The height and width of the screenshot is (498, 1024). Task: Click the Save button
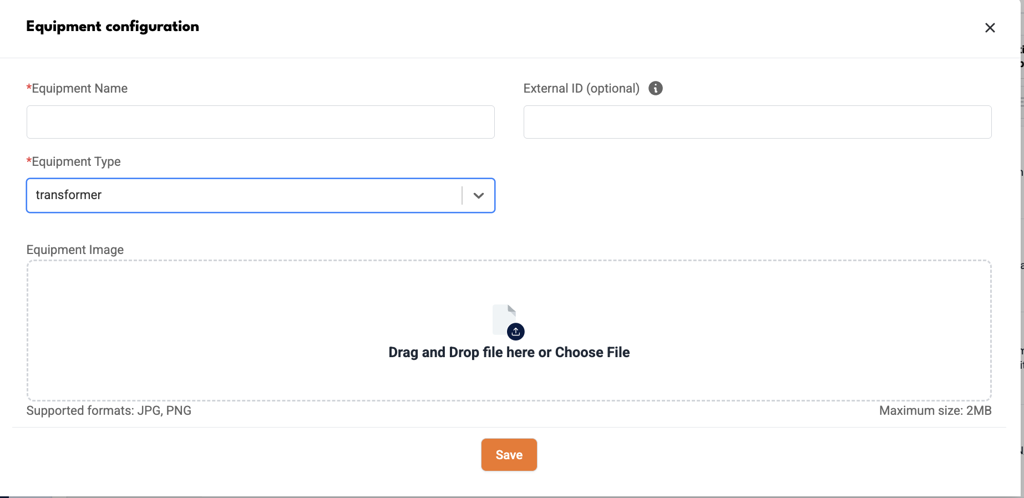[509, 455]
